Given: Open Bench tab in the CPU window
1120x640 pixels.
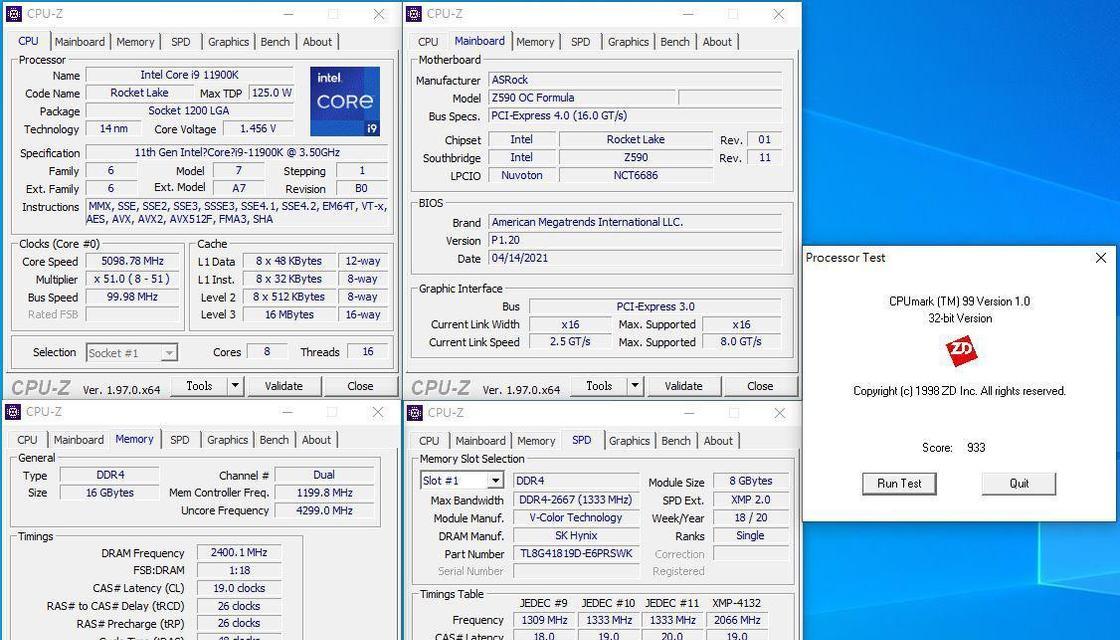Looking at the screenshot, I should [x=275, y=41].
